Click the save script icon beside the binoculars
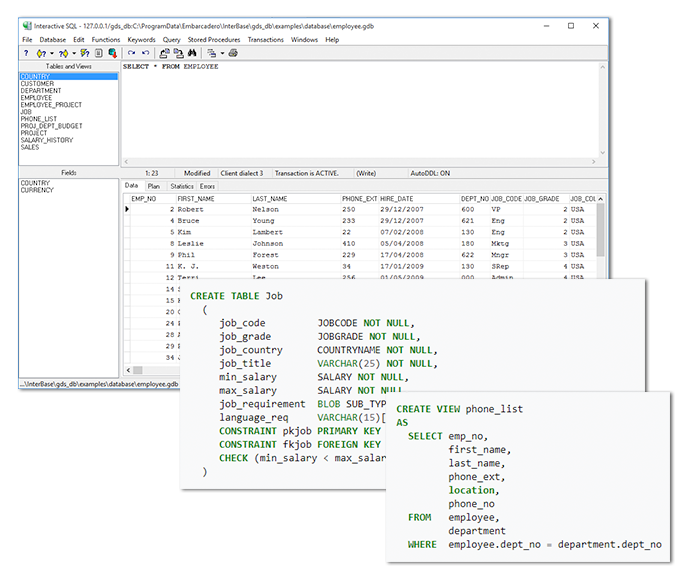688x580 pixels. pyautogui.click(x=178, y=53)
